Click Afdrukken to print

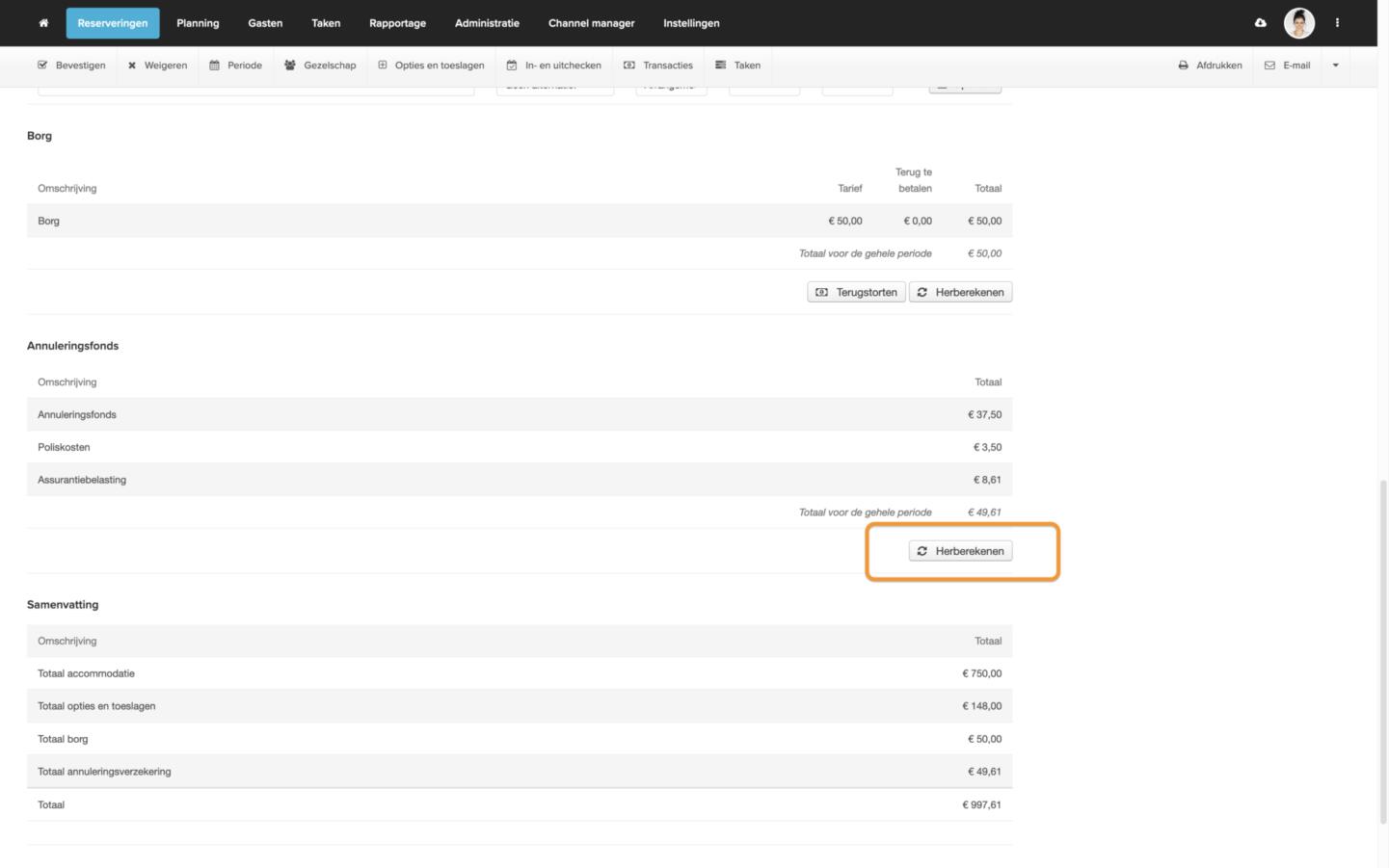tap(1210, 66)
